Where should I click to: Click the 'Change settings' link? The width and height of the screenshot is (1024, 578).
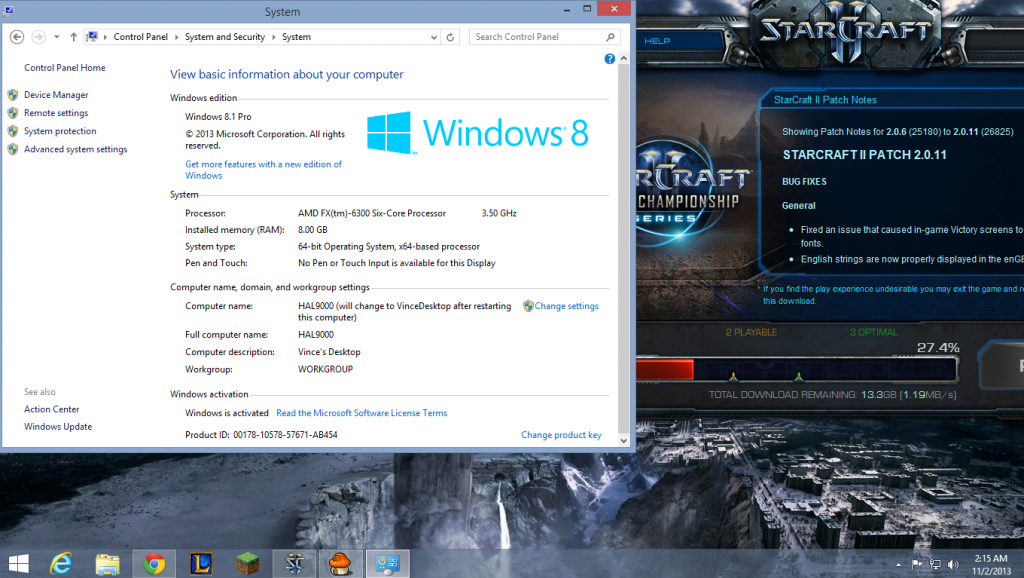[566, 306]
